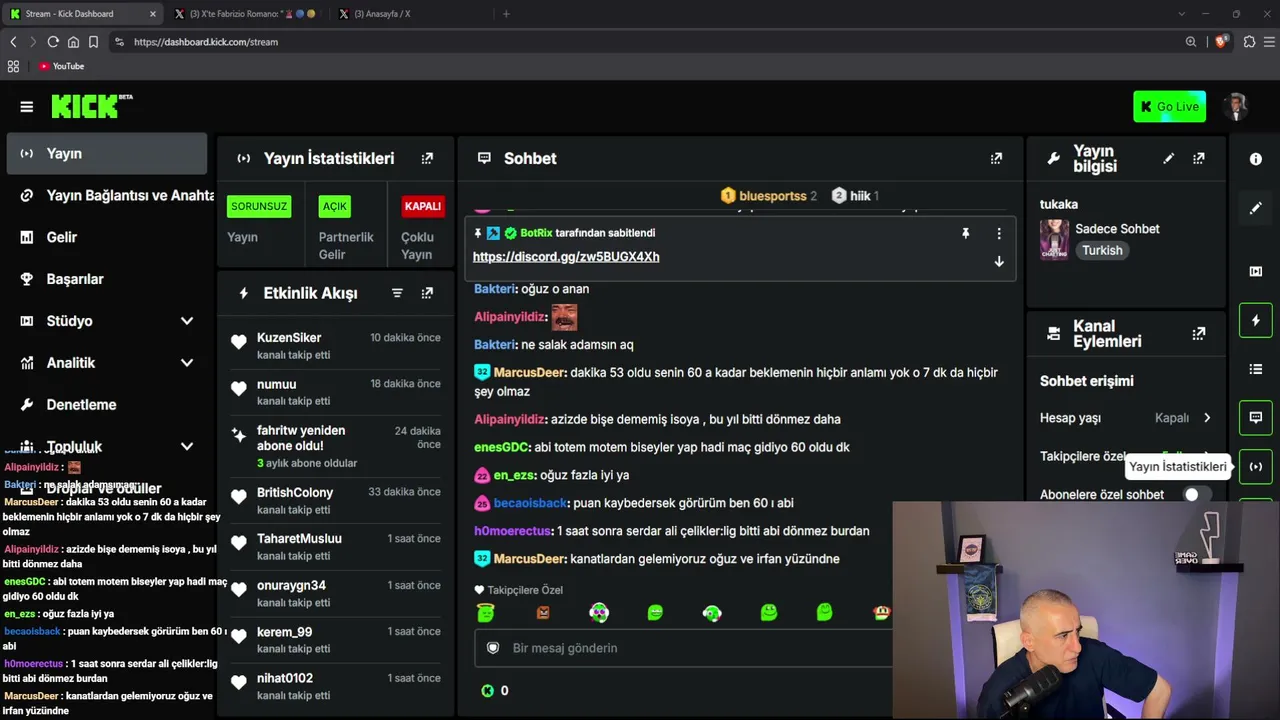Open the user profile avatar menu
This screenshot has height=720, width=1280.
point(1237,107)
